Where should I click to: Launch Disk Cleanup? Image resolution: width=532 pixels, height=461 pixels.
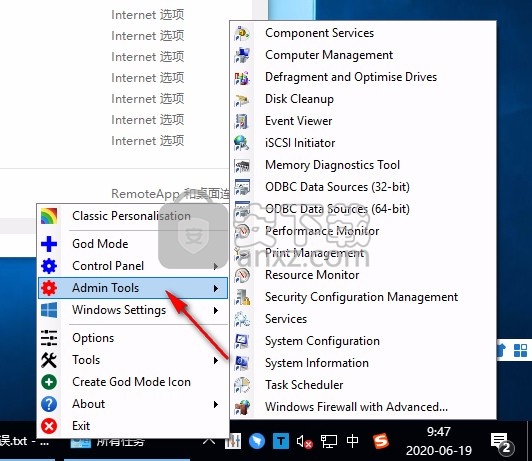click(363, 99)
